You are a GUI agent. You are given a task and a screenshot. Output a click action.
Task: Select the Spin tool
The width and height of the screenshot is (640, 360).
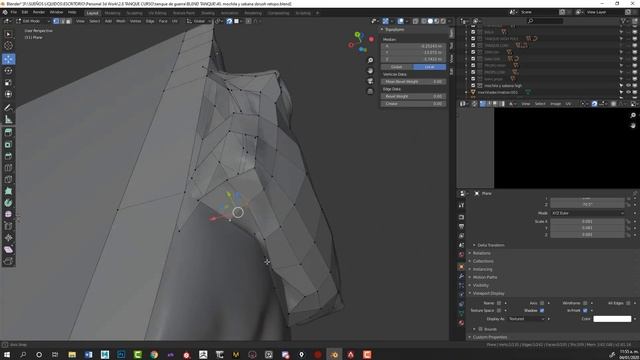tap(8, 203)
